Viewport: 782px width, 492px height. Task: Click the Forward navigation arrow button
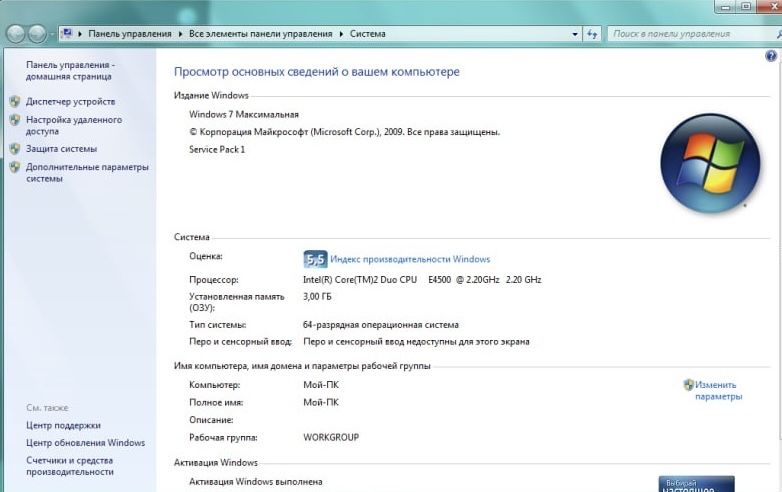(37, 34)
